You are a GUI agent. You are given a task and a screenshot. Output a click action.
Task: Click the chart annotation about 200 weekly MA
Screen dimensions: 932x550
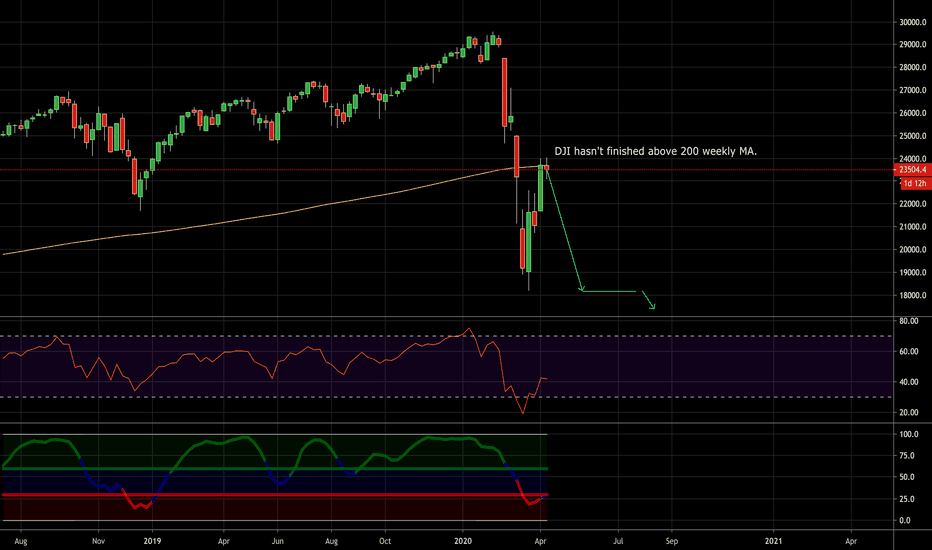[656, 151]
